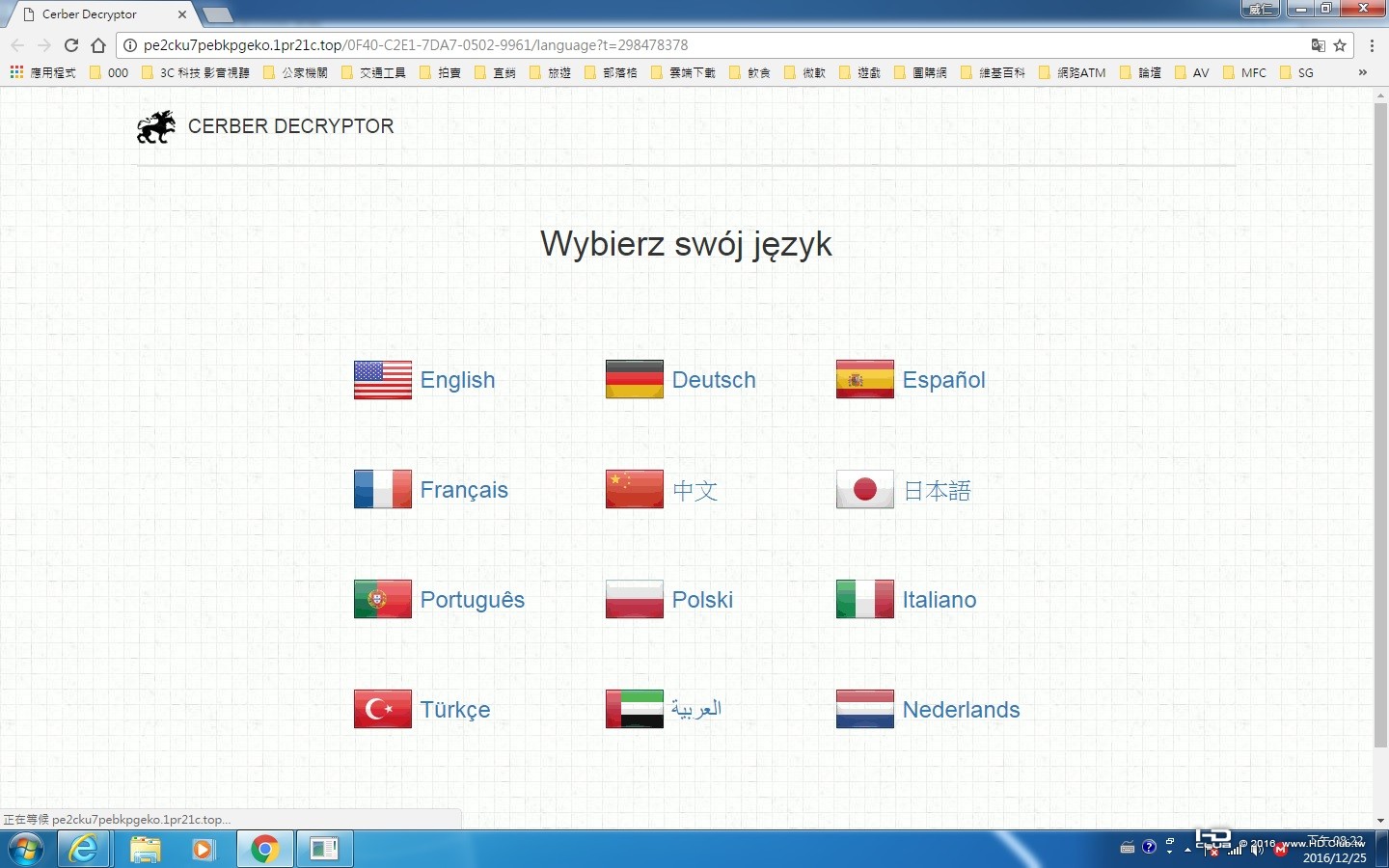The image size is (1389, 868).
Task: Open the 交通工具 bookmark folder
Action: coord(373,72)
